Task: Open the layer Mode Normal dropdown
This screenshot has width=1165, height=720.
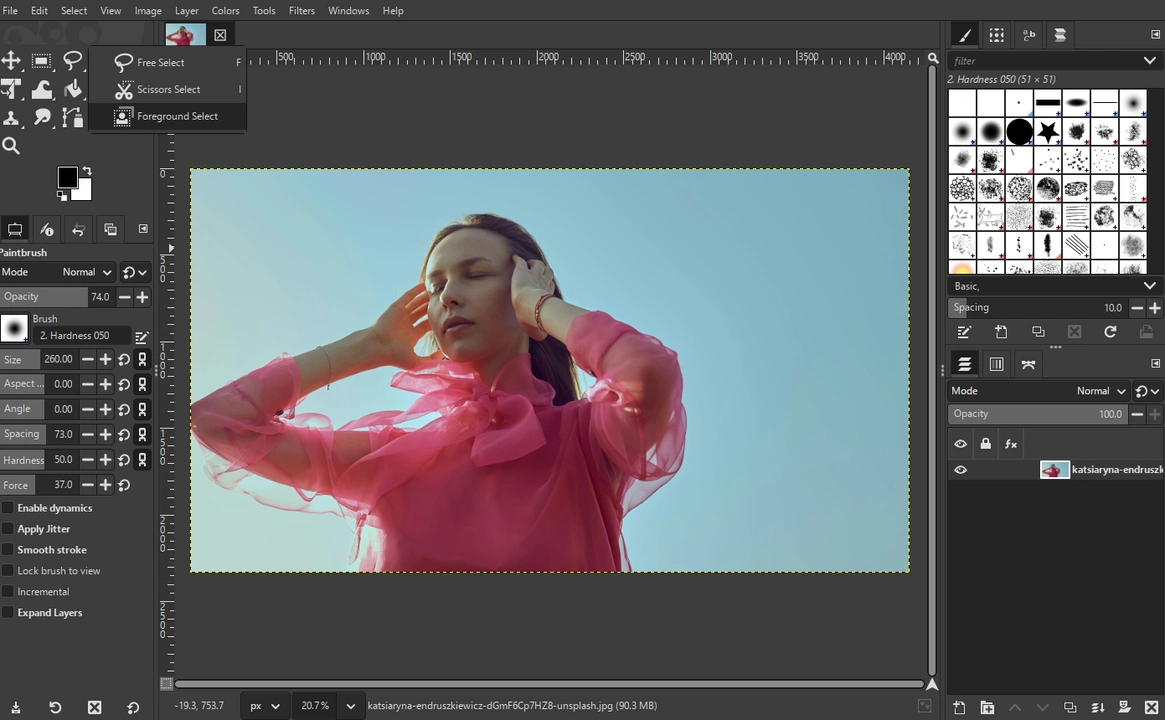Action: pos(1101,391)
